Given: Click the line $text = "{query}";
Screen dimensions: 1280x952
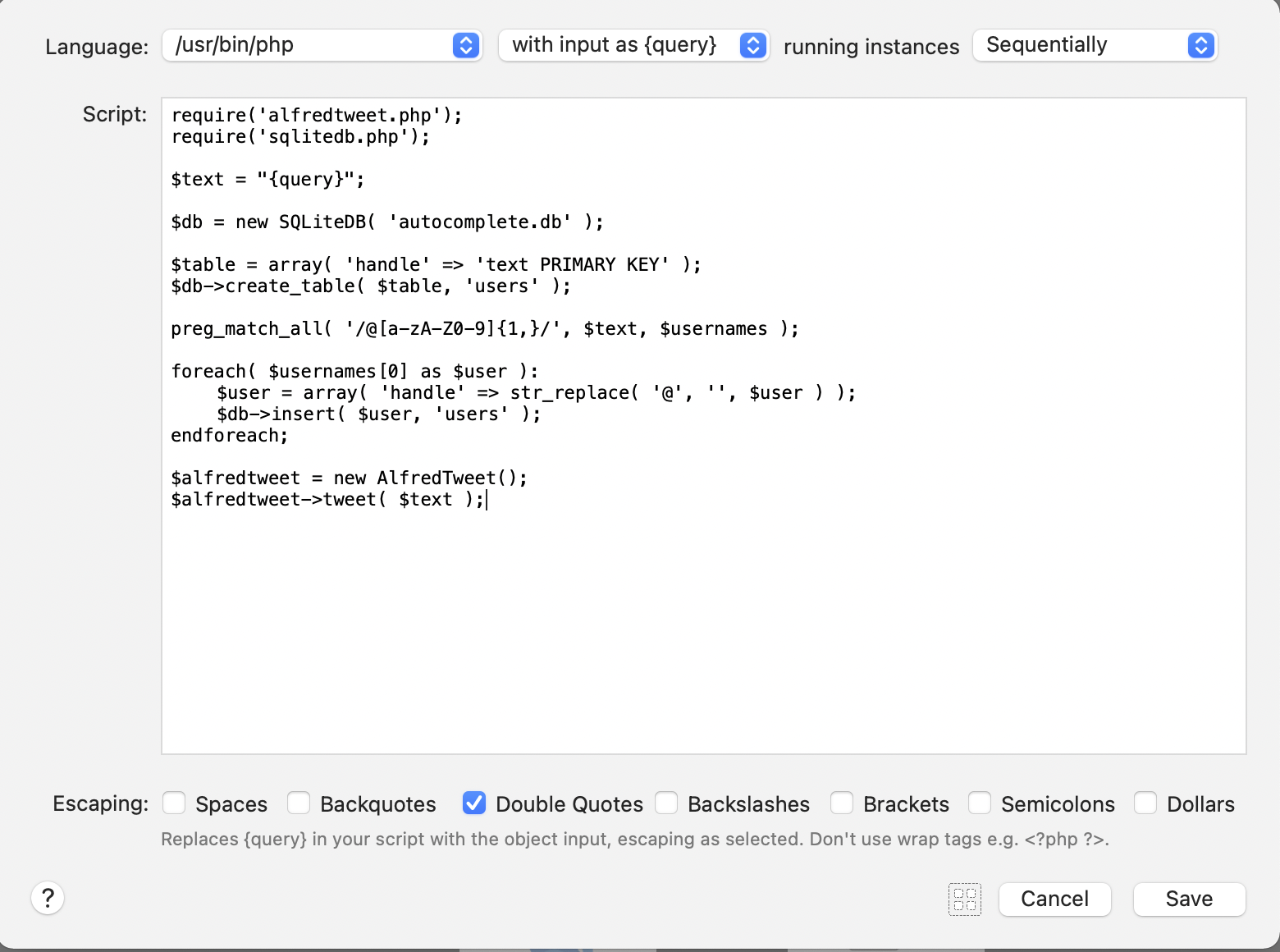Looking at the screenshot, I should point(267,179).
